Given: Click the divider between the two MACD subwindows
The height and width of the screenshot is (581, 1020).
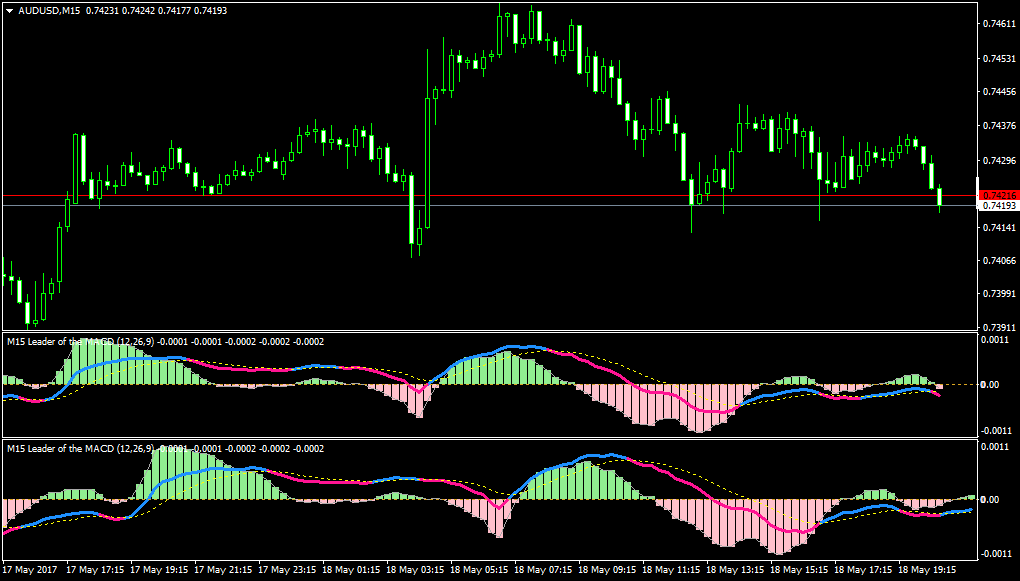Looking at the screenshot, I should [x=489, y=439].
